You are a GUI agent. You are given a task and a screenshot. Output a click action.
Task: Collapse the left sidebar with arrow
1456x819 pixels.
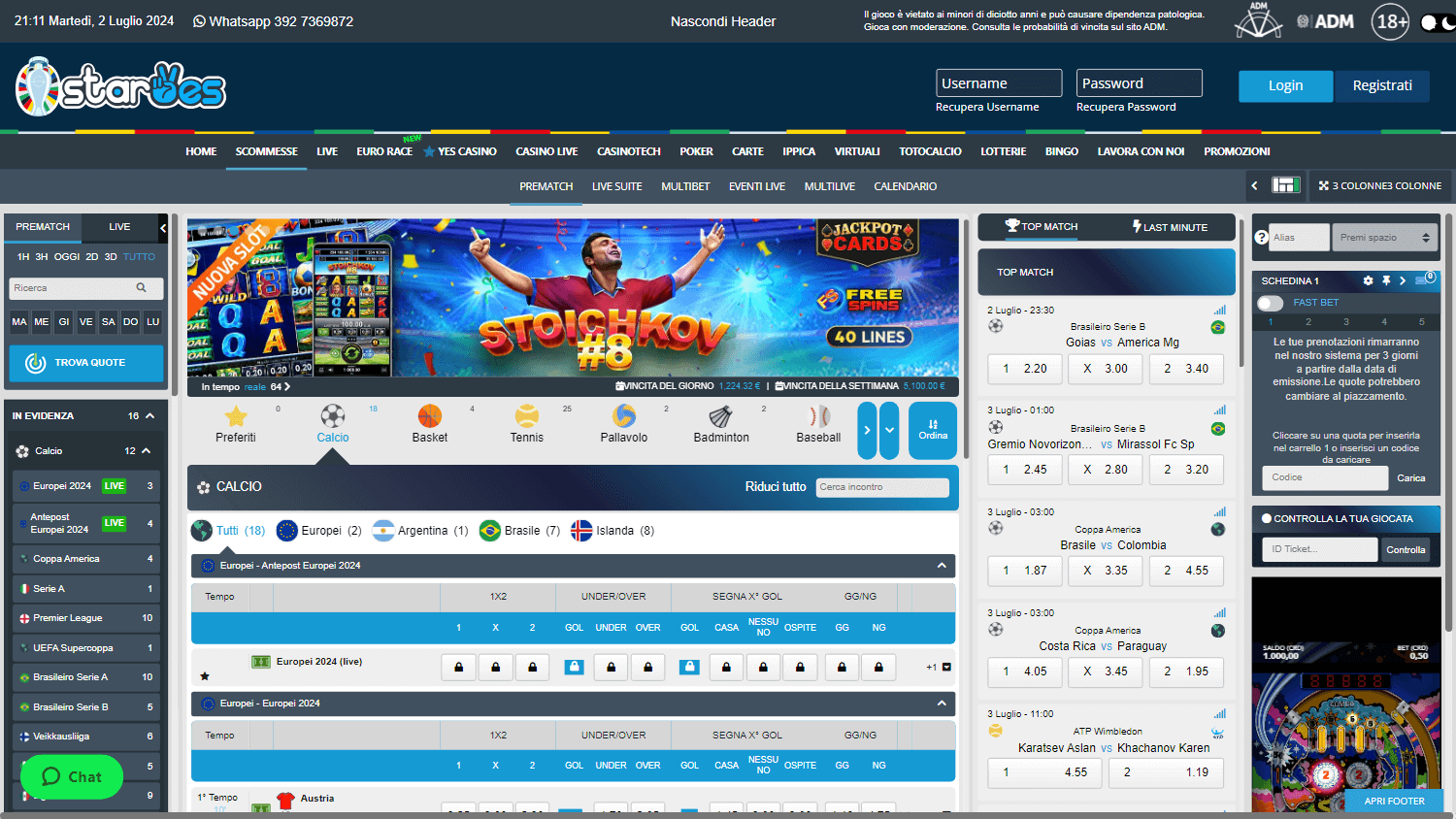pyautogui.click(x=163, y=227)
